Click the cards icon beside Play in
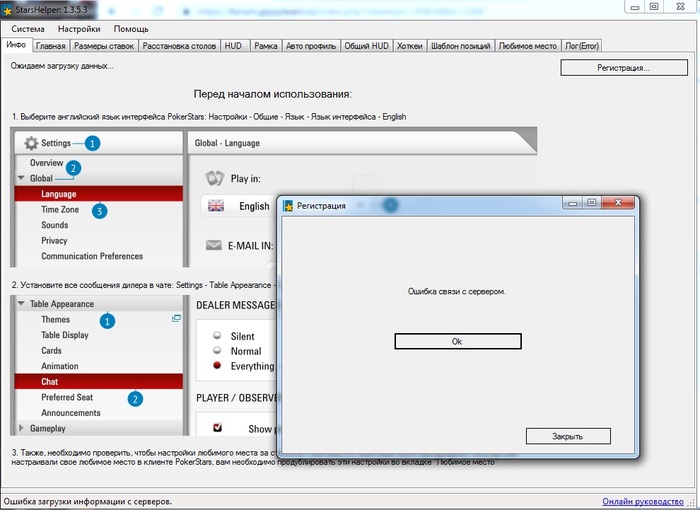 [214, 179]
